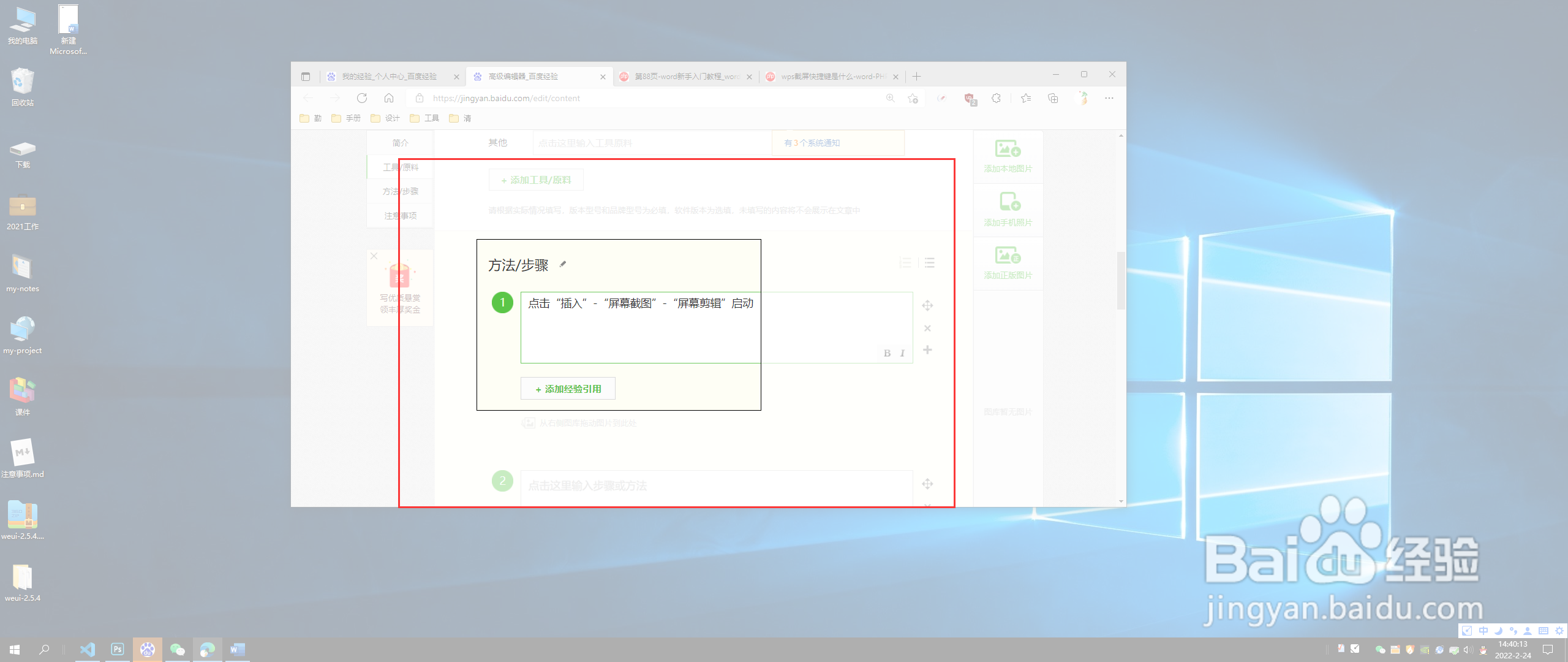Screen dimensions: 1568x662
Task: Click the 添加工具/原料 button
Action: pos(536,180)
